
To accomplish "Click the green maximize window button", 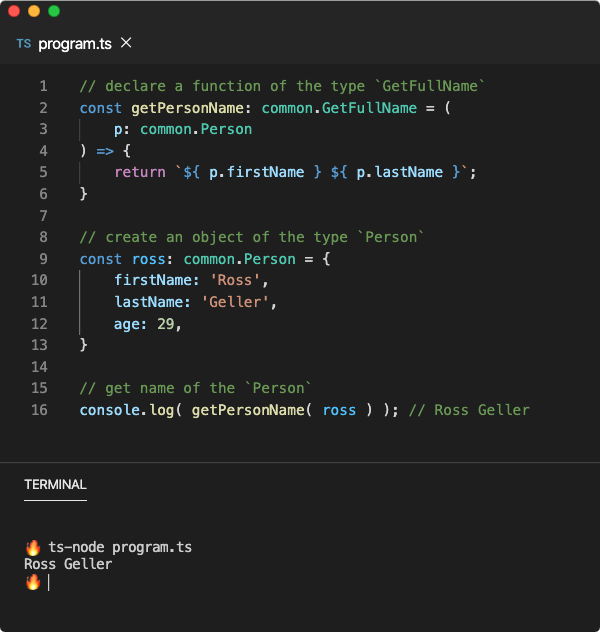I will click(x=54, y=11).
